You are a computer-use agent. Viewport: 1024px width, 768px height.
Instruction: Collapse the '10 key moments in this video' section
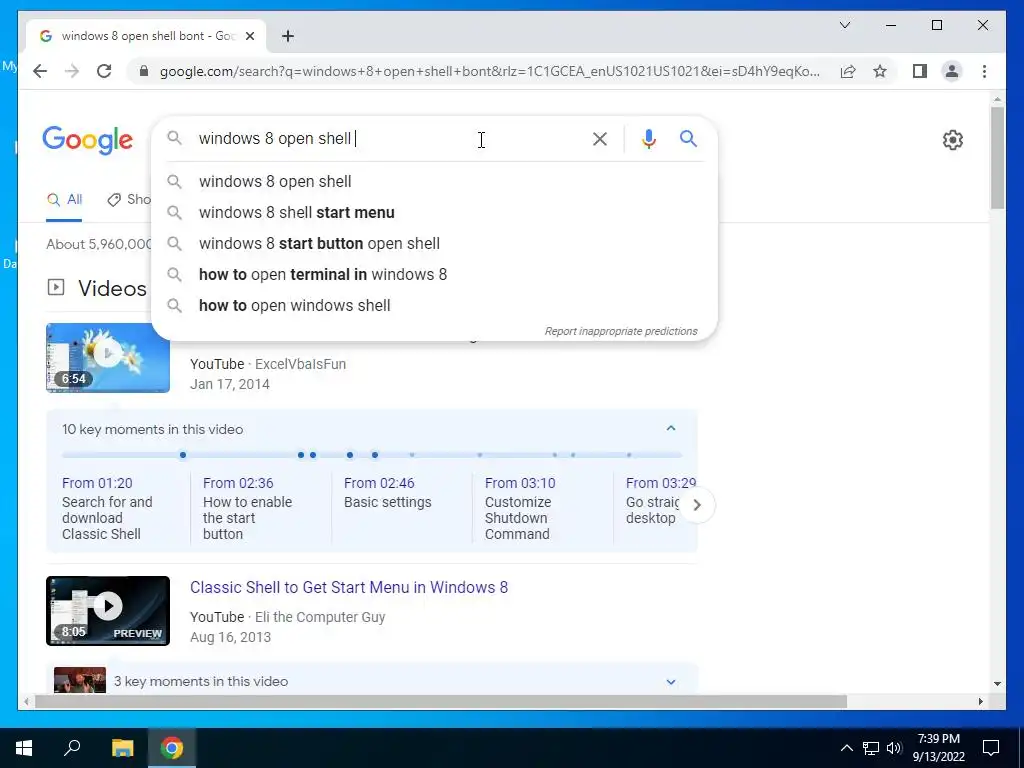click(671, 428)
